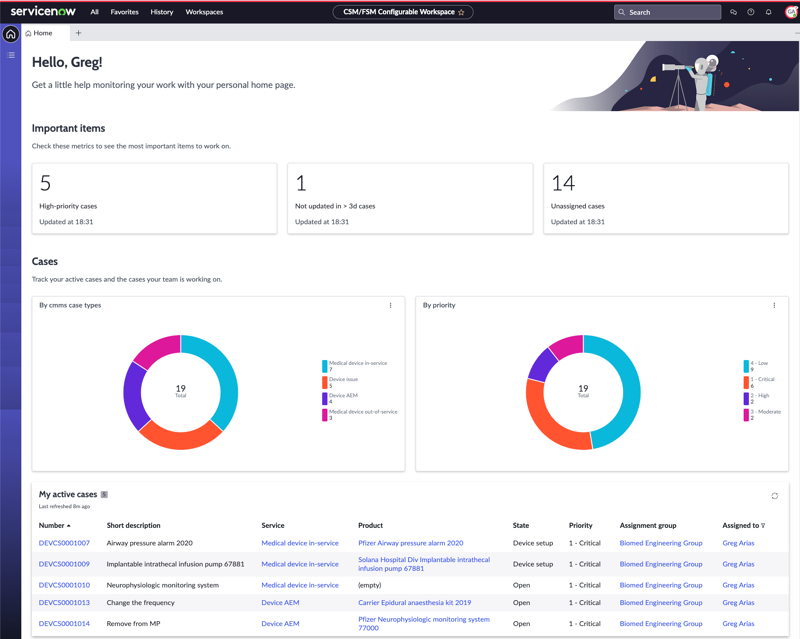Click the user avatar in the top bar

pyautogui.click(x=792, y=12)
